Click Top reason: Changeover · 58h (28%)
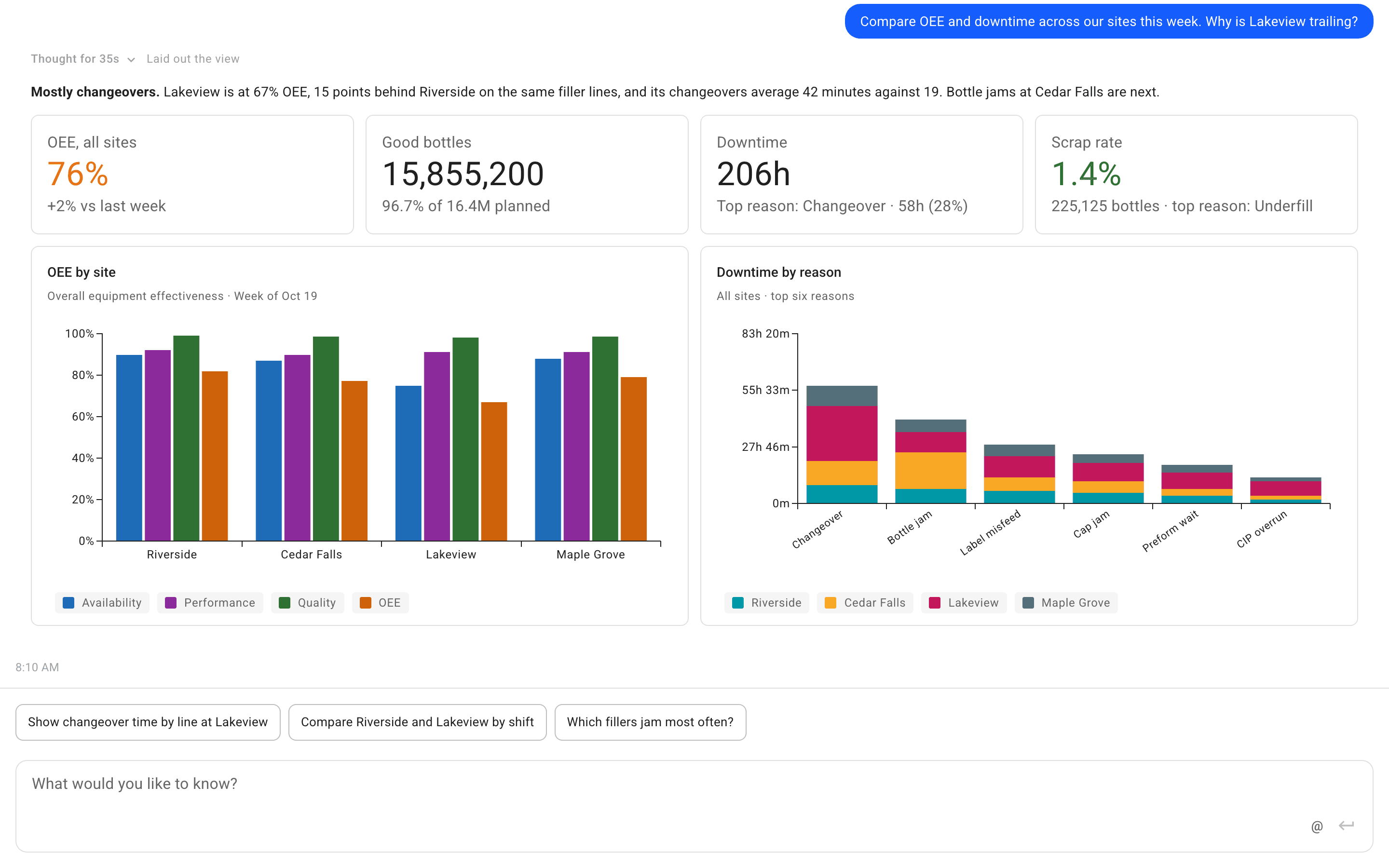Viewport: 1389px width, 868px height. (x=842, y=206)
